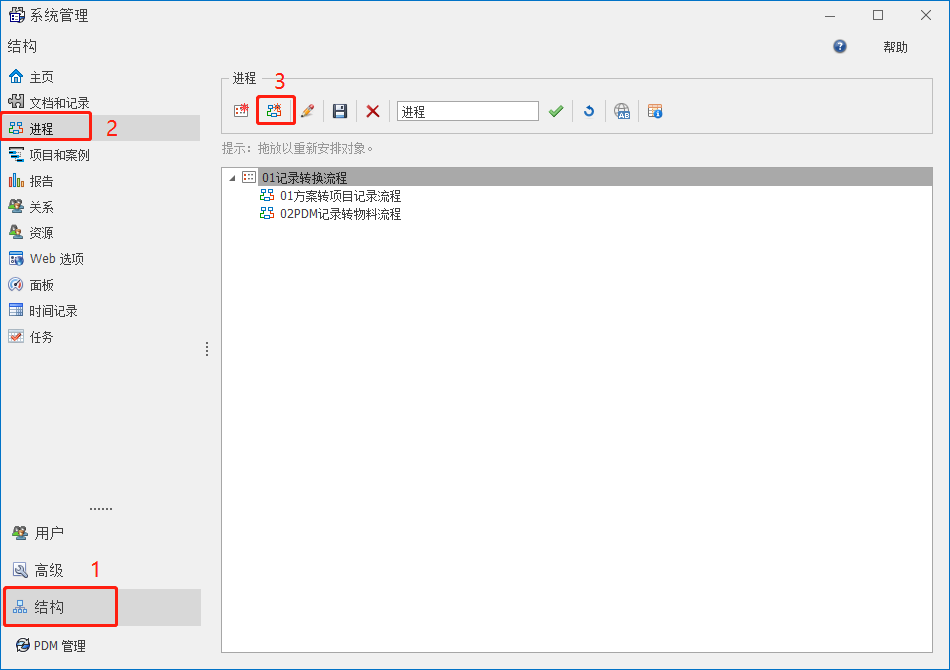Select the 02PDM记录转物料流程 process
The height and width of the screenshot is (670, 950).
(340, 214)
